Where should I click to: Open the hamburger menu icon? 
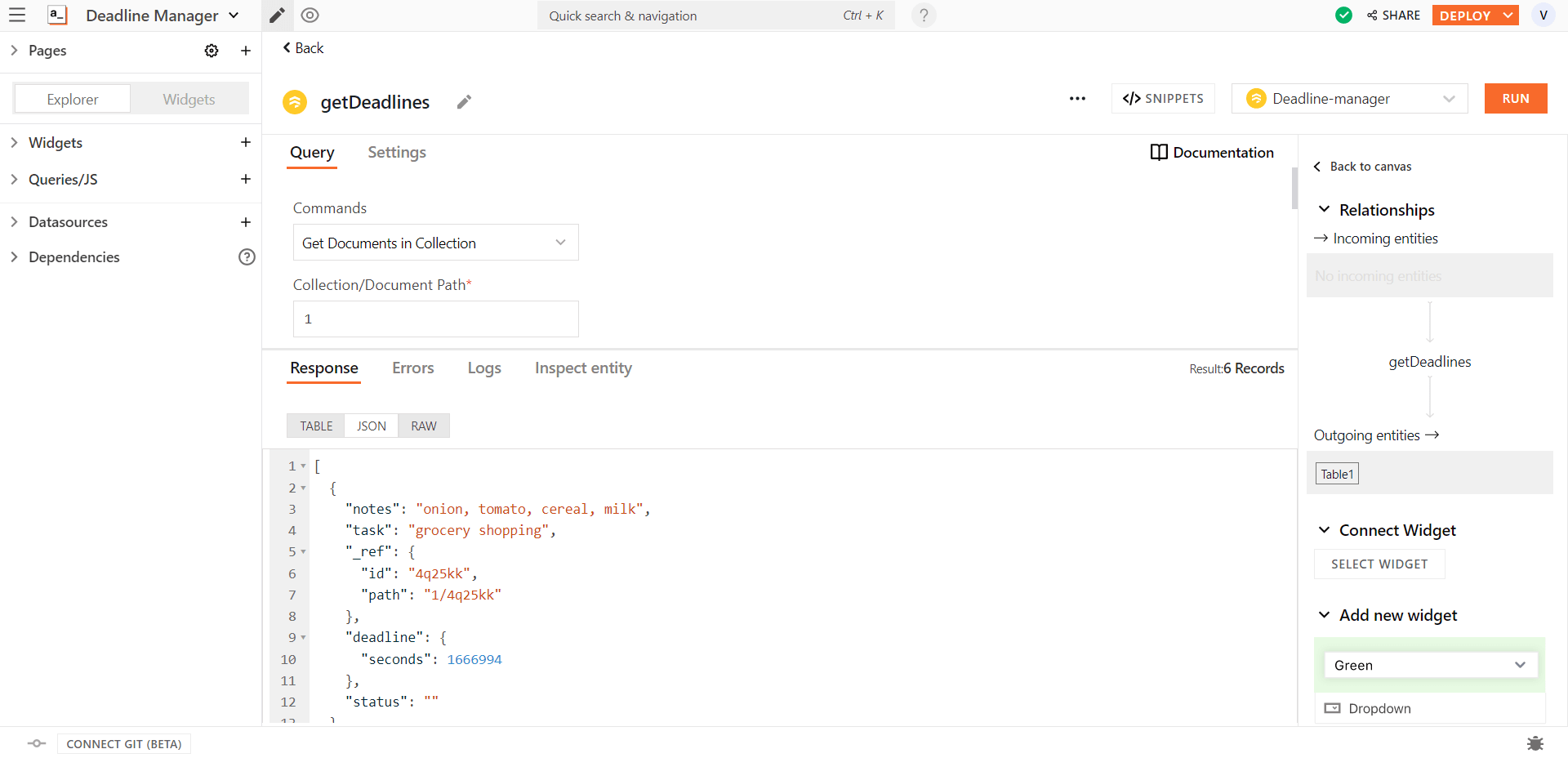[17, 16]
